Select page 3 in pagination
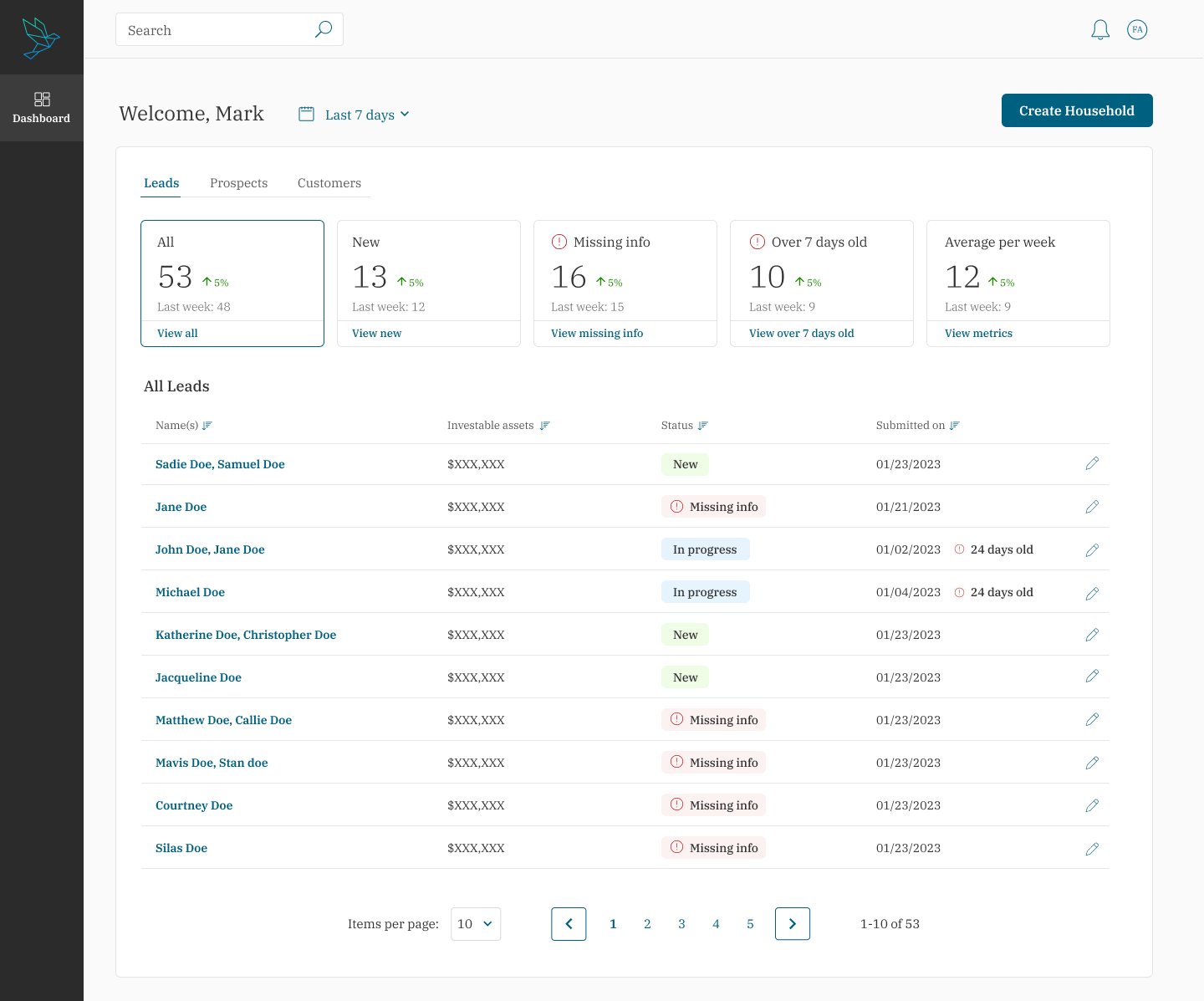Viewport: 1204px width, 1001px height. (x=681, y=924)
